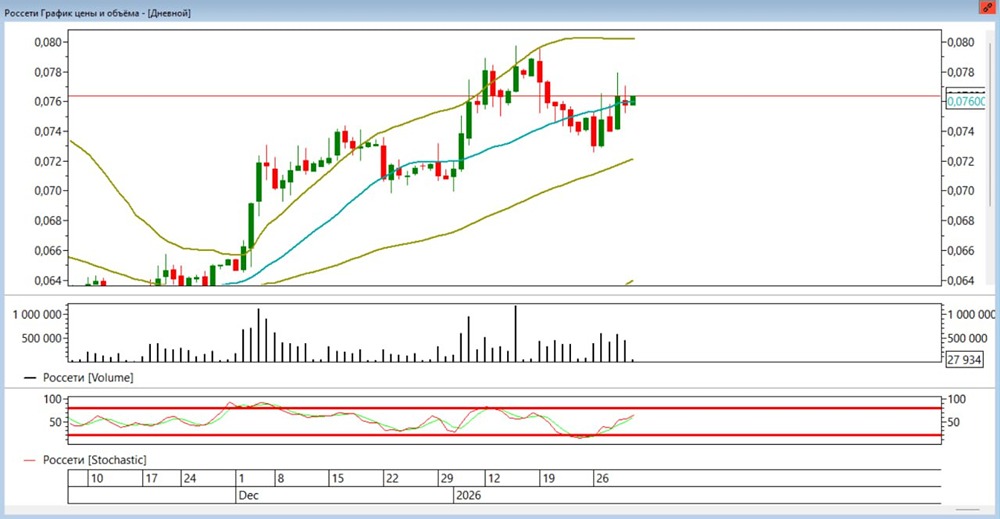Viewport: 1000px width, 519px height.
Task: Click the 100 label on the left stochastic axis
Action: tap(53, 399)
